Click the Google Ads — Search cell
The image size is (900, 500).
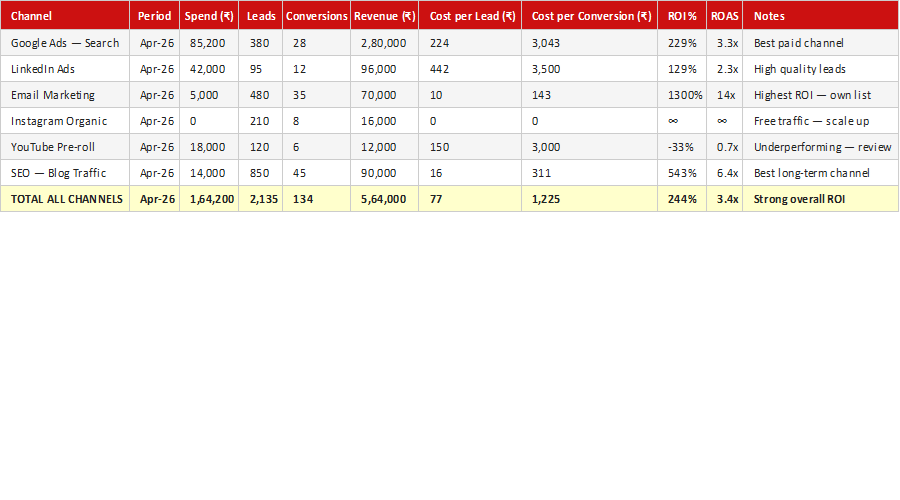coord(65,43)
